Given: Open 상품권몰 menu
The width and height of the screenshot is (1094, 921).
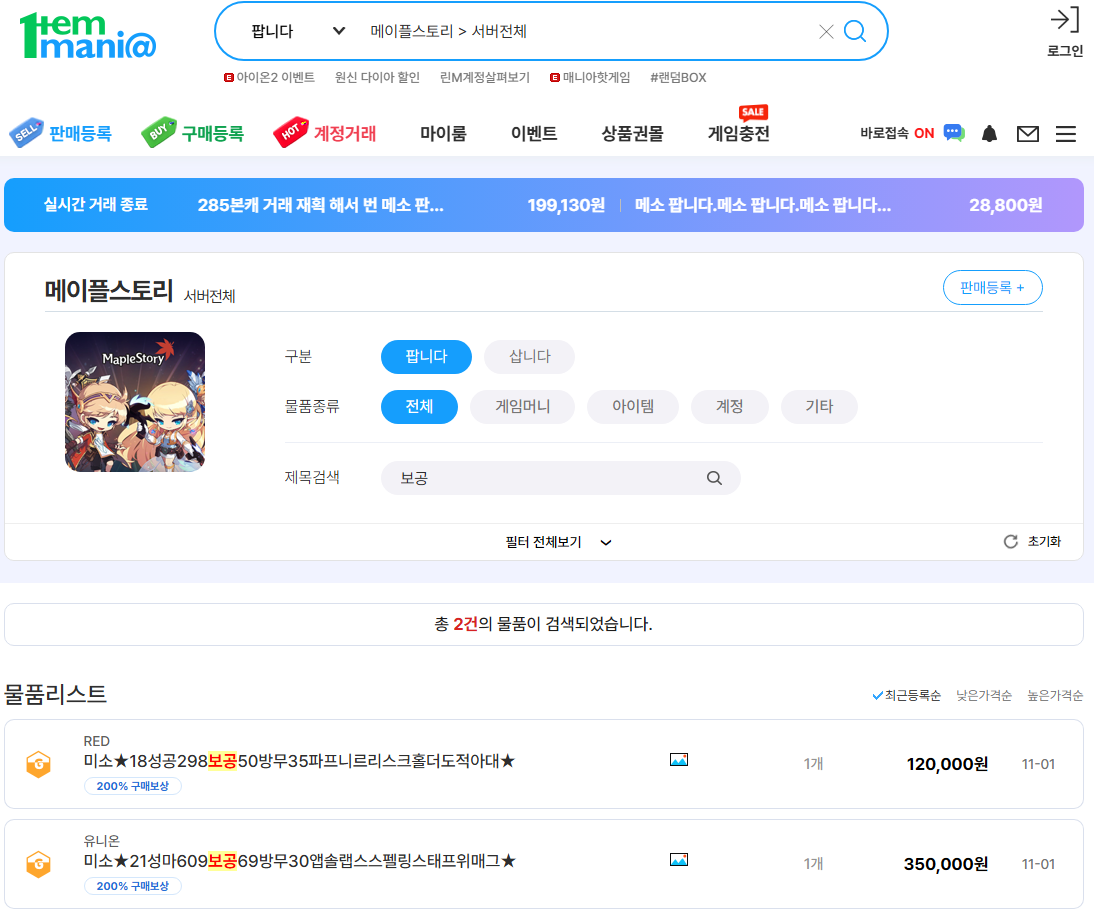Looking at the screenshot, I should click(x=633, y=133).
